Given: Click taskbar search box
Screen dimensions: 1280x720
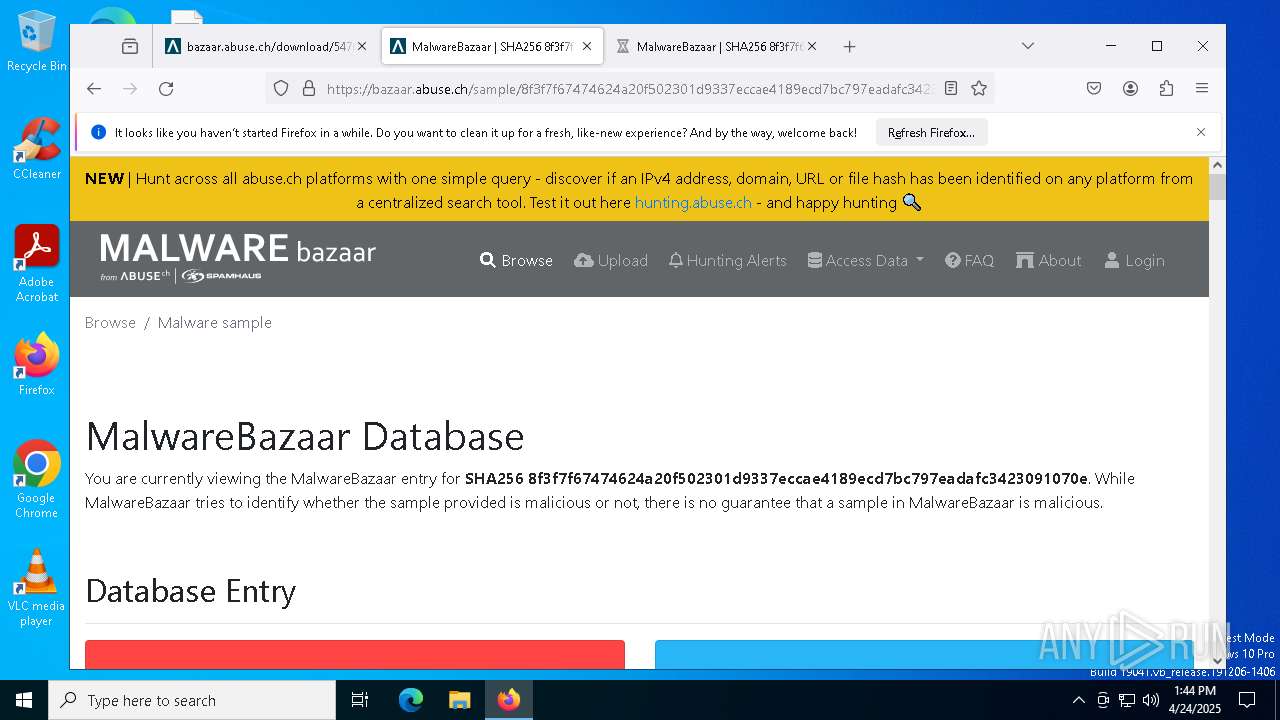Looking at the screenshot, I should click(x=192, y=700).
